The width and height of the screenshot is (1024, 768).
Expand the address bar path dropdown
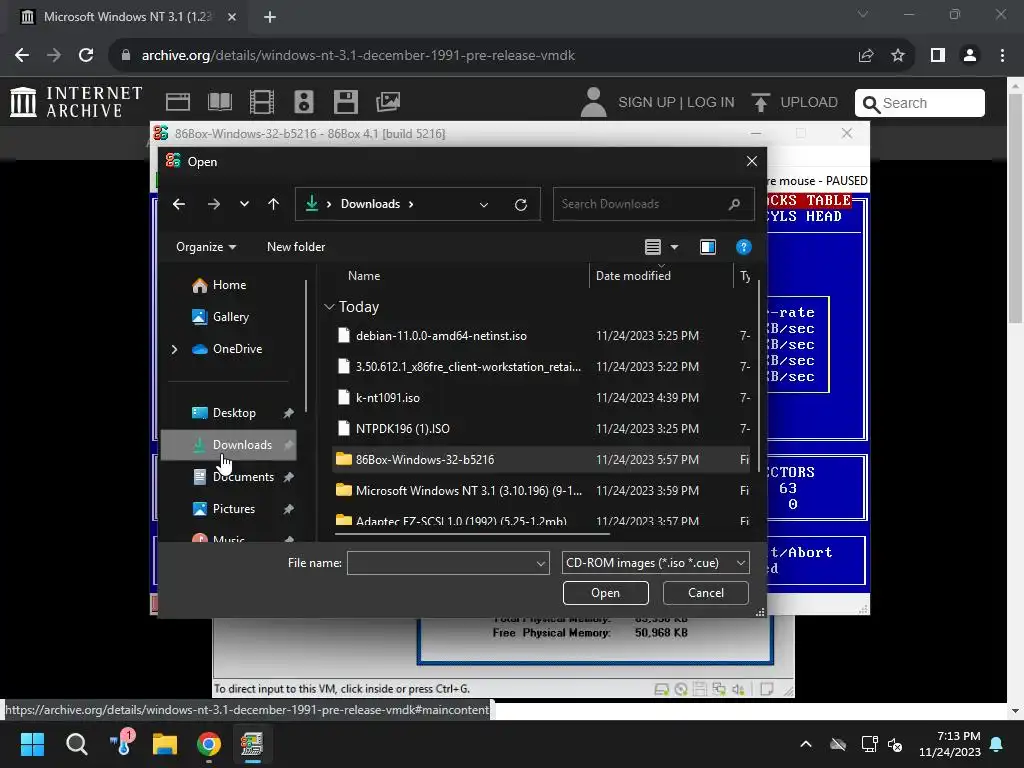click(484, 204)
